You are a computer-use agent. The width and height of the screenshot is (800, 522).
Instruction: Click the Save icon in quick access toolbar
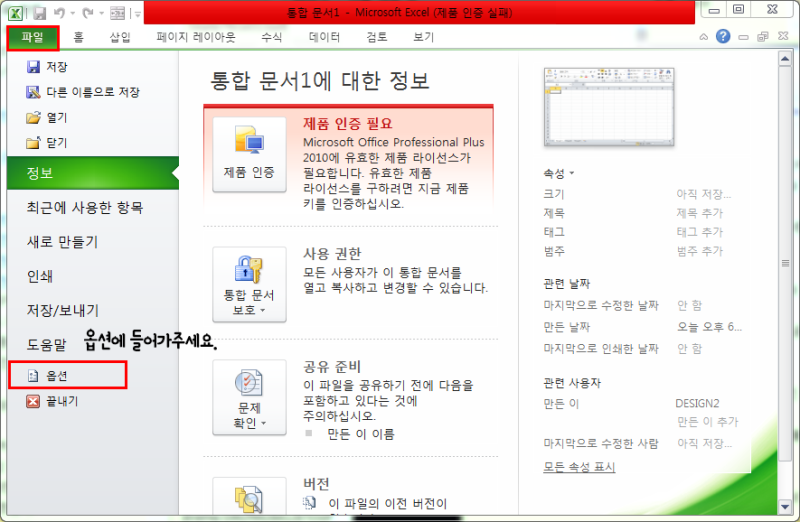[40, 13]
